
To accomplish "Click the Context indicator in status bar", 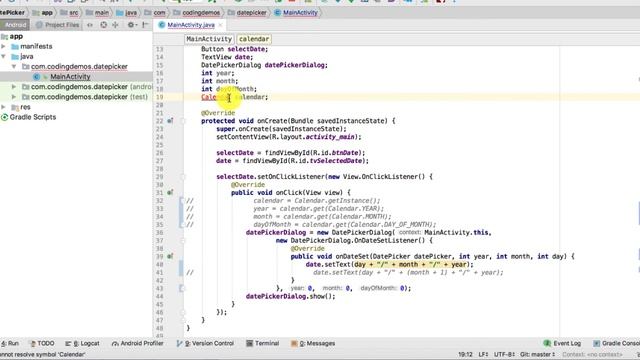I will tap(592, 354).
